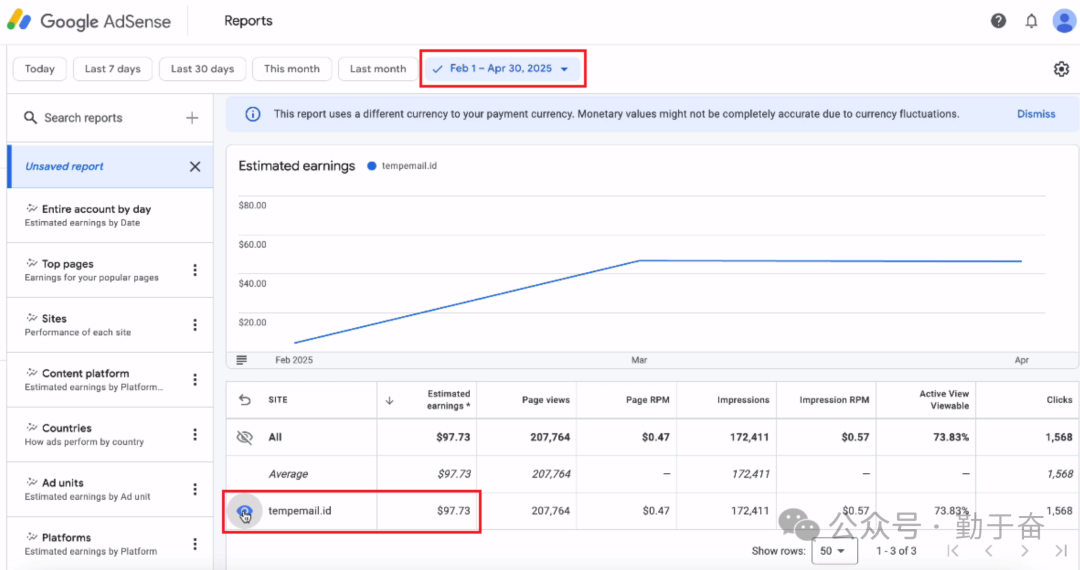Open the Unsaved report item
This screenshot has width=1080, height=570.
tap(110, 167)
